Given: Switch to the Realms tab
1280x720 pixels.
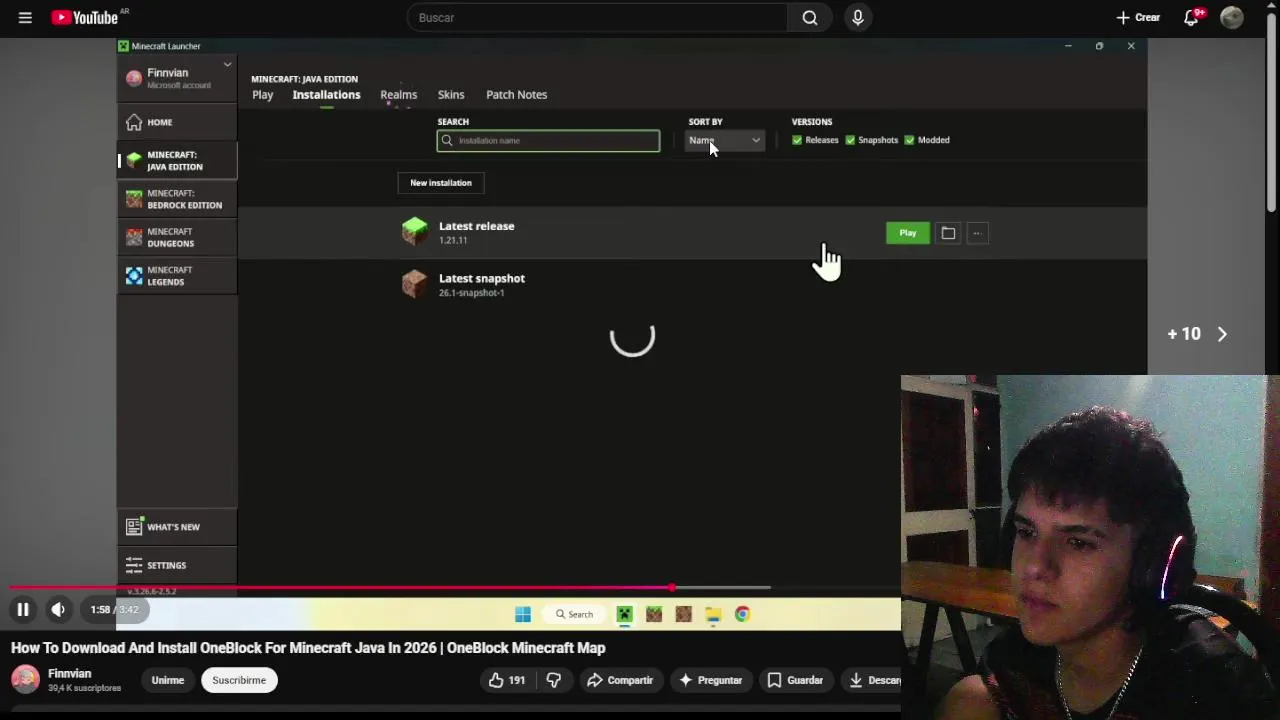Looking at the screenshot, I should coord(398,94).
